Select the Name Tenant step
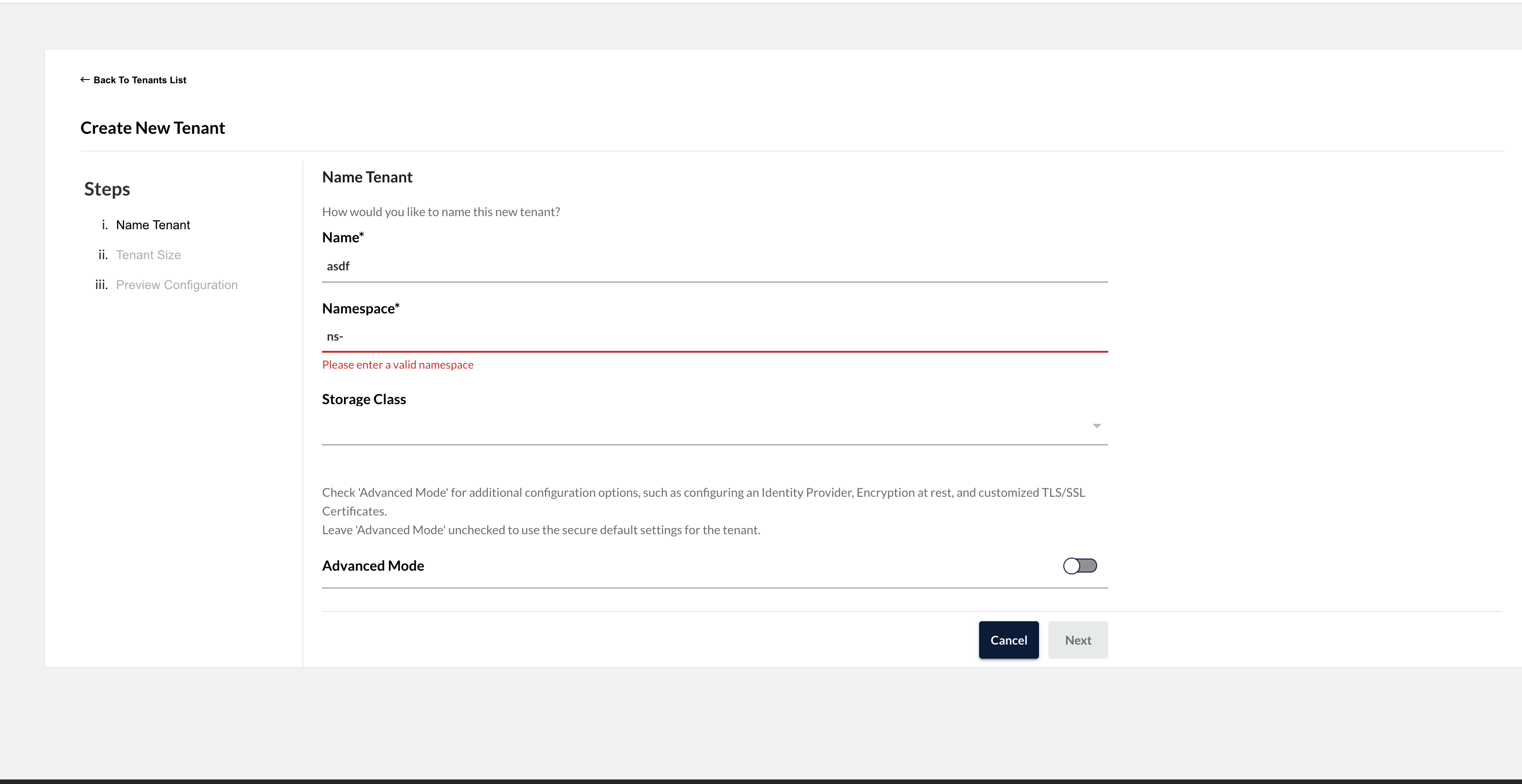 (153, 225)
